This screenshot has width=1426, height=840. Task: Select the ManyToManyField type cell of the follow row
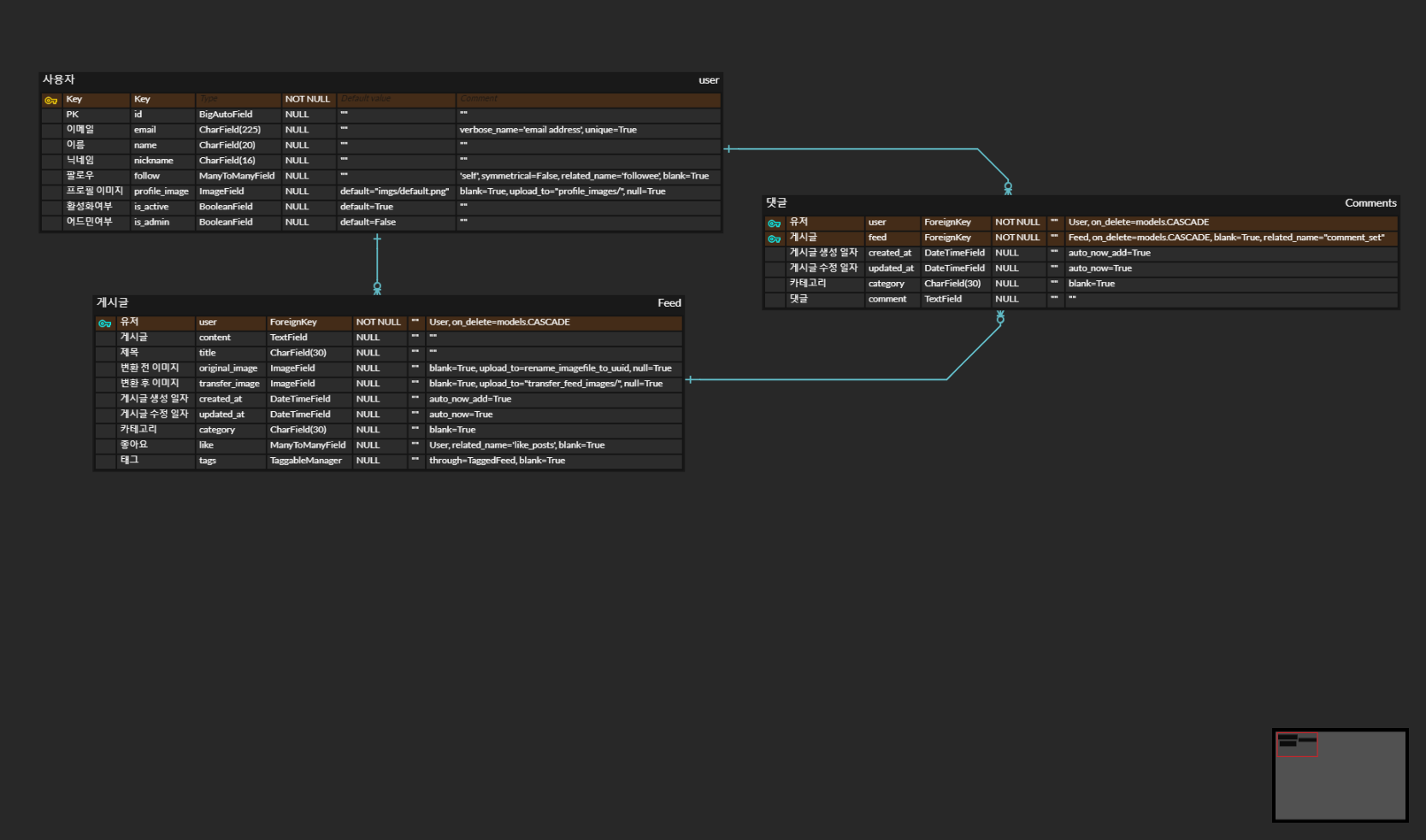coord(236,175)
